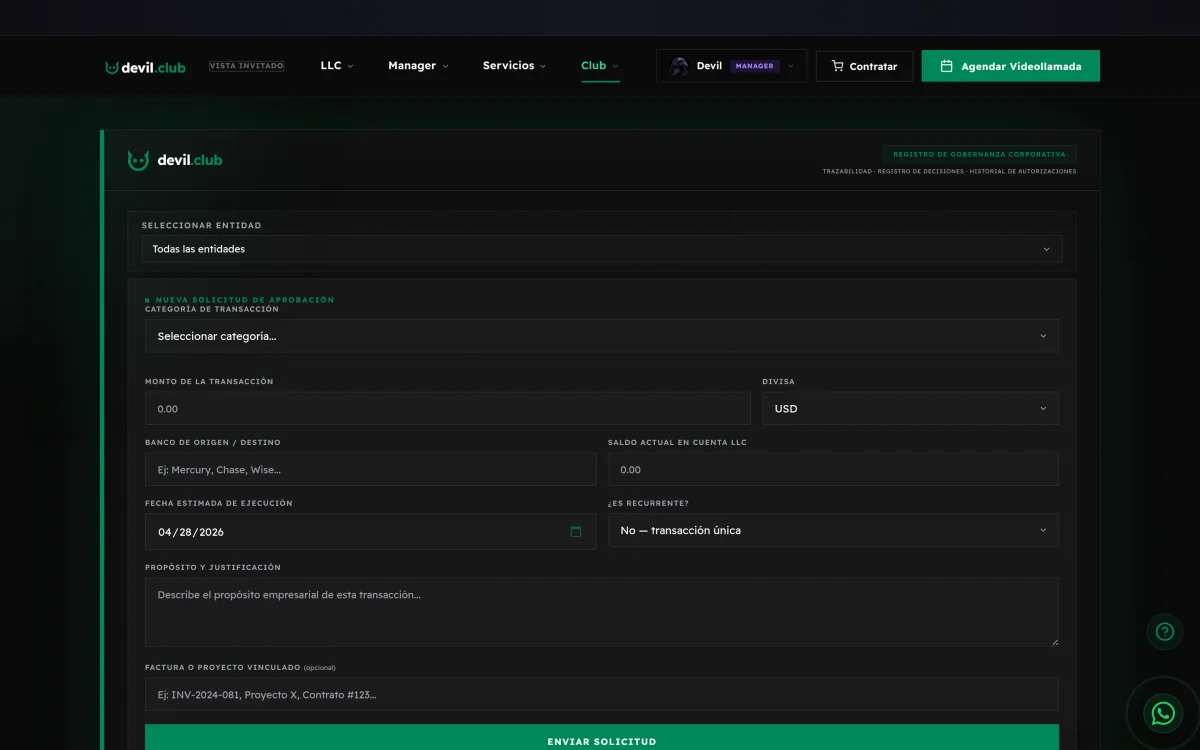Click Agendar Videollamada button

click(x=1010, y=66)
